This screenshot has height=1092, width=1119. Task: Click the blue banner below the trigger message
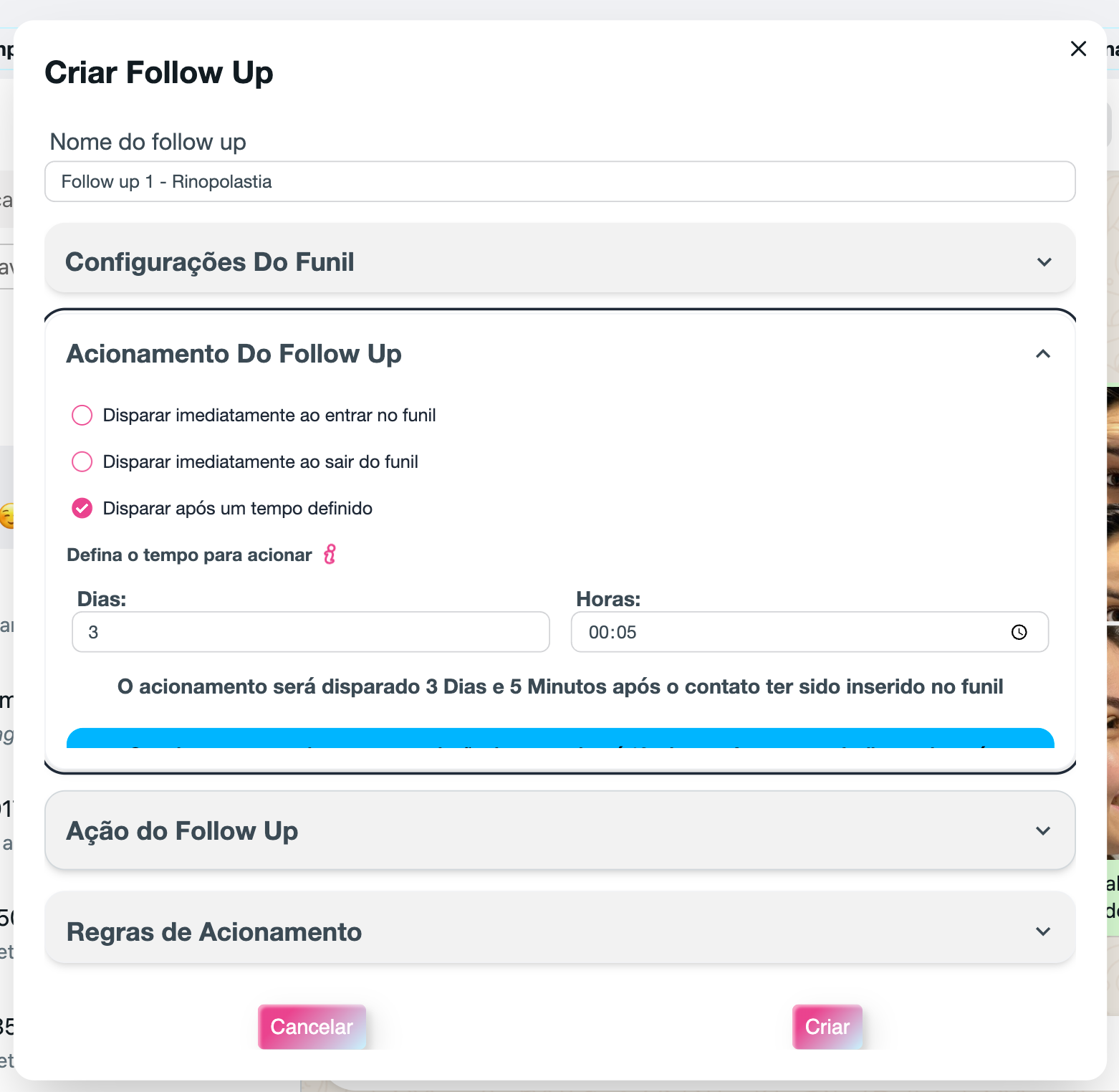point(559,739)
